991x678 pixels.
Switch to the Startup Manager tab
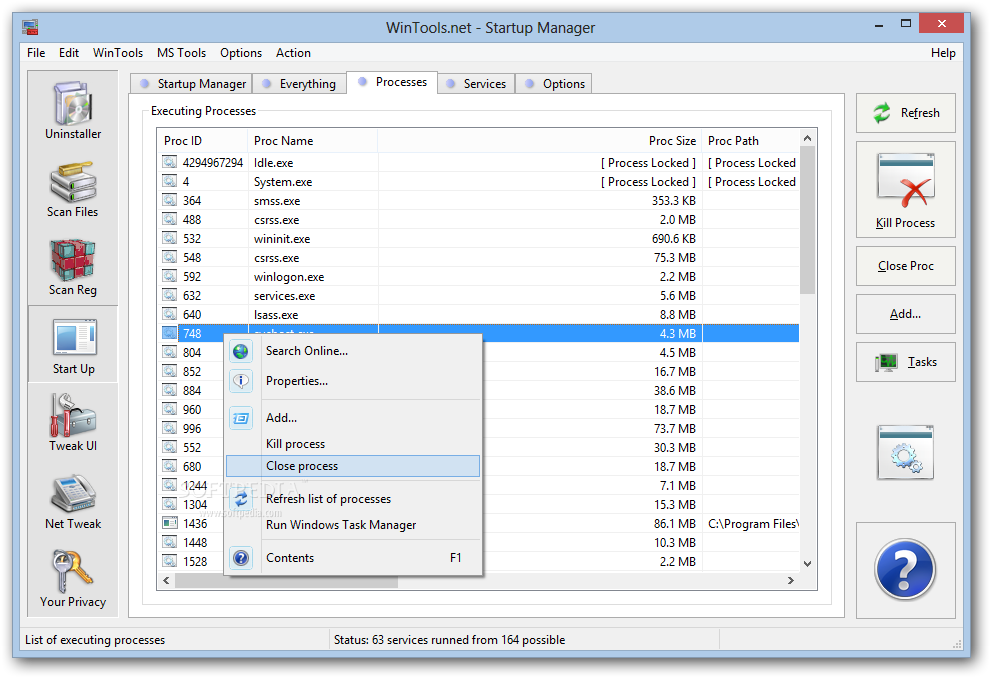[x=192, y=83]
